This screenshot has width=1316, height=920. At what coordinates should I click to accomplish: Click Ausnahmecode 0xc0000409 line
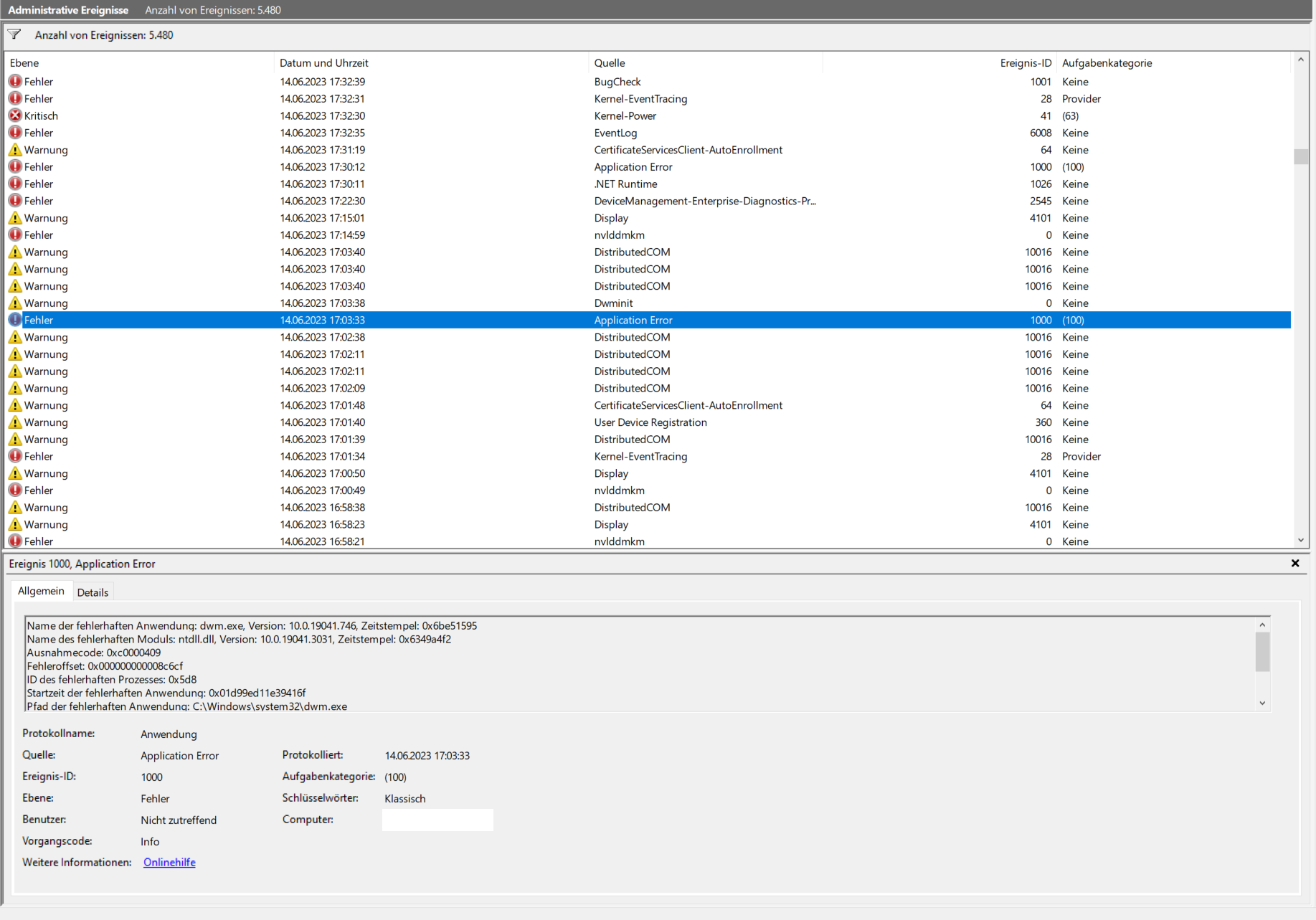[94, 653]
